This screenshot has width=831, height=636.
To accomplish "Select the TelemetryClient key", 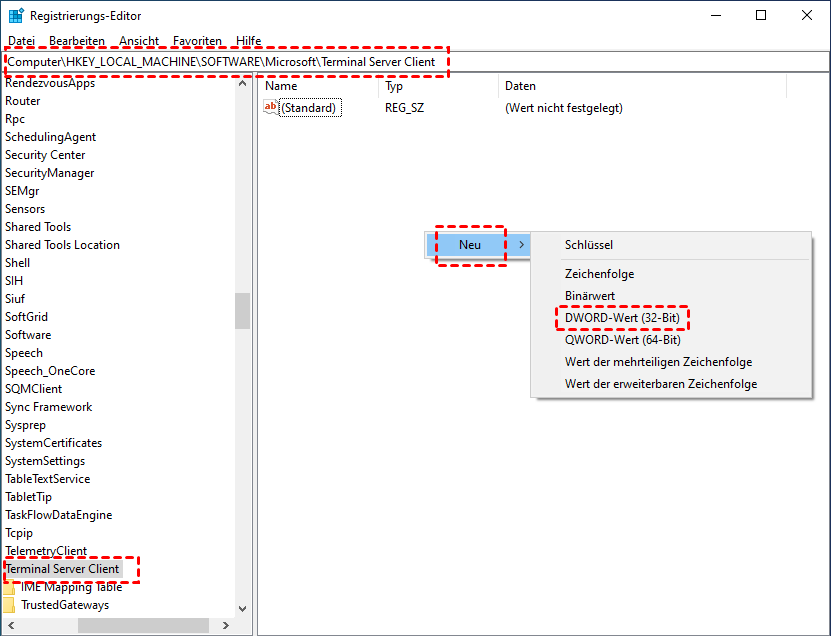I will coord(46,551).
